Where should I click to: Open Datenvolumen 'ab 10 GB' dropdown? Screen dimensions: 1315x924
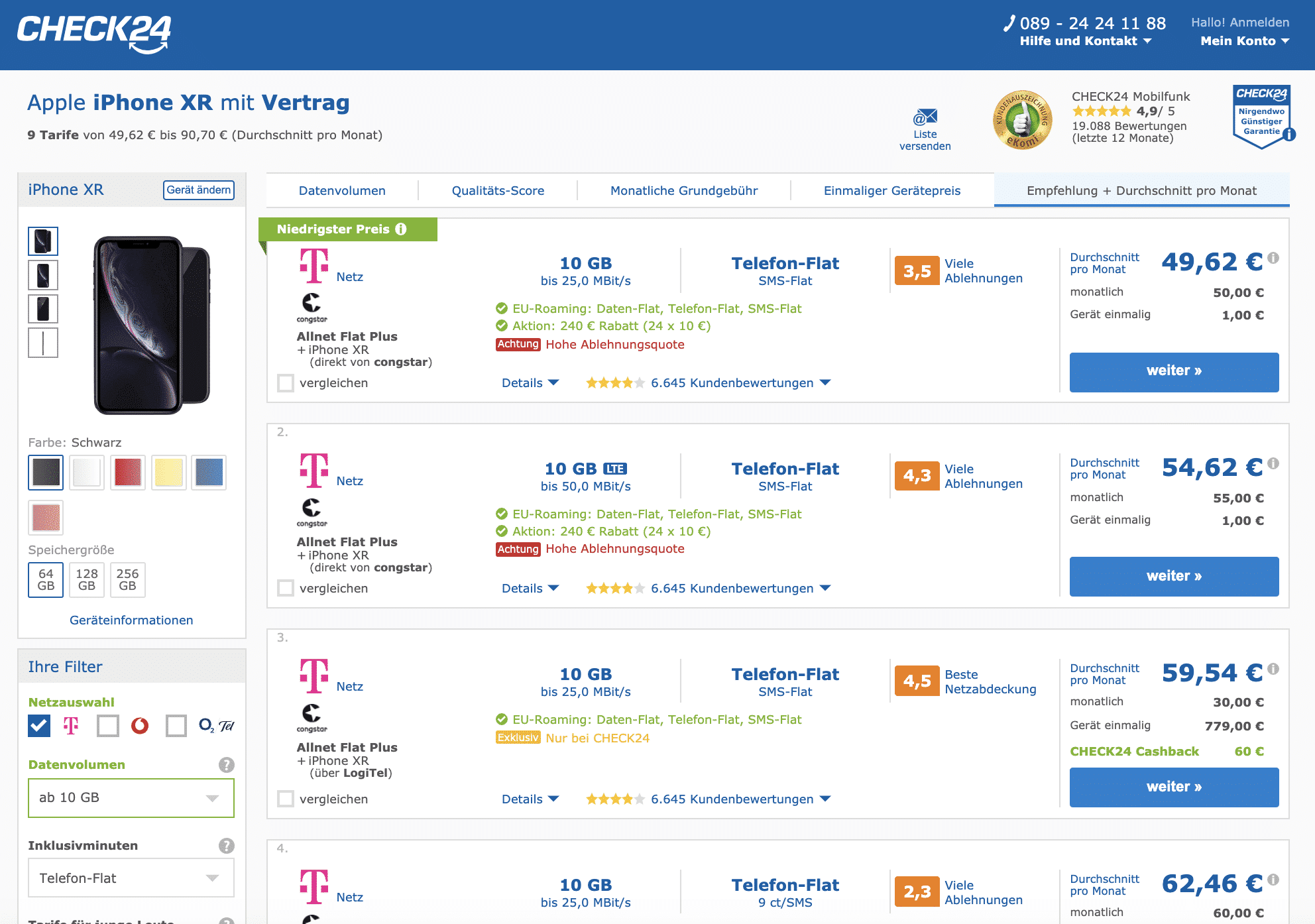point(131,797)
